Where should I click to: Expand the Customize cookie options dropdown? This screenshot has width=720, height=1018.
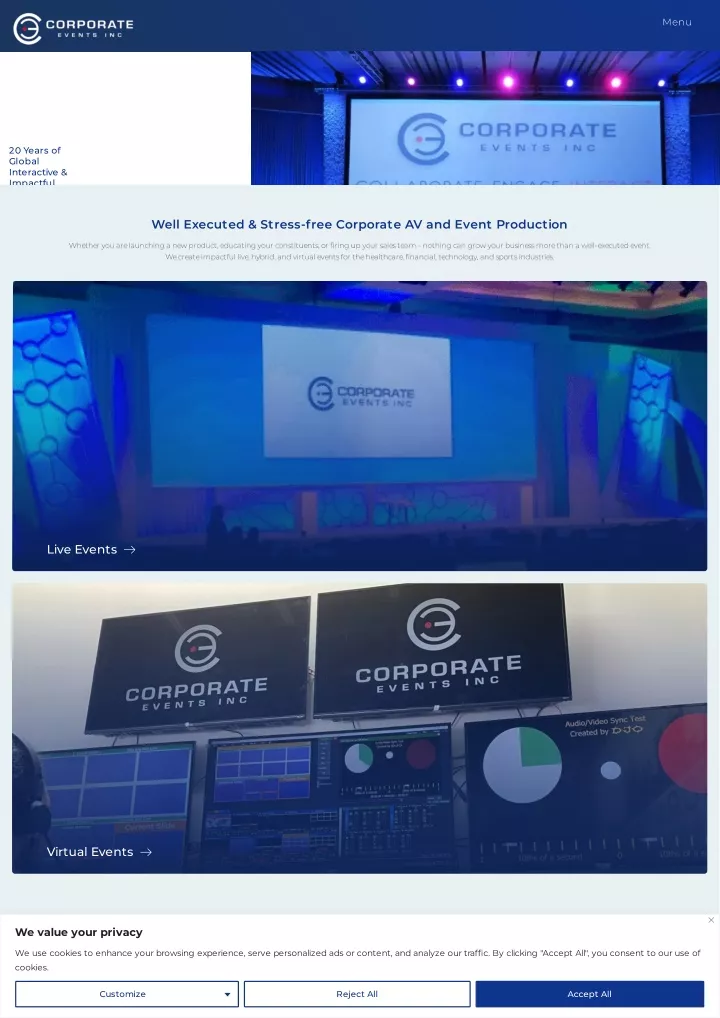click(127, 994)
